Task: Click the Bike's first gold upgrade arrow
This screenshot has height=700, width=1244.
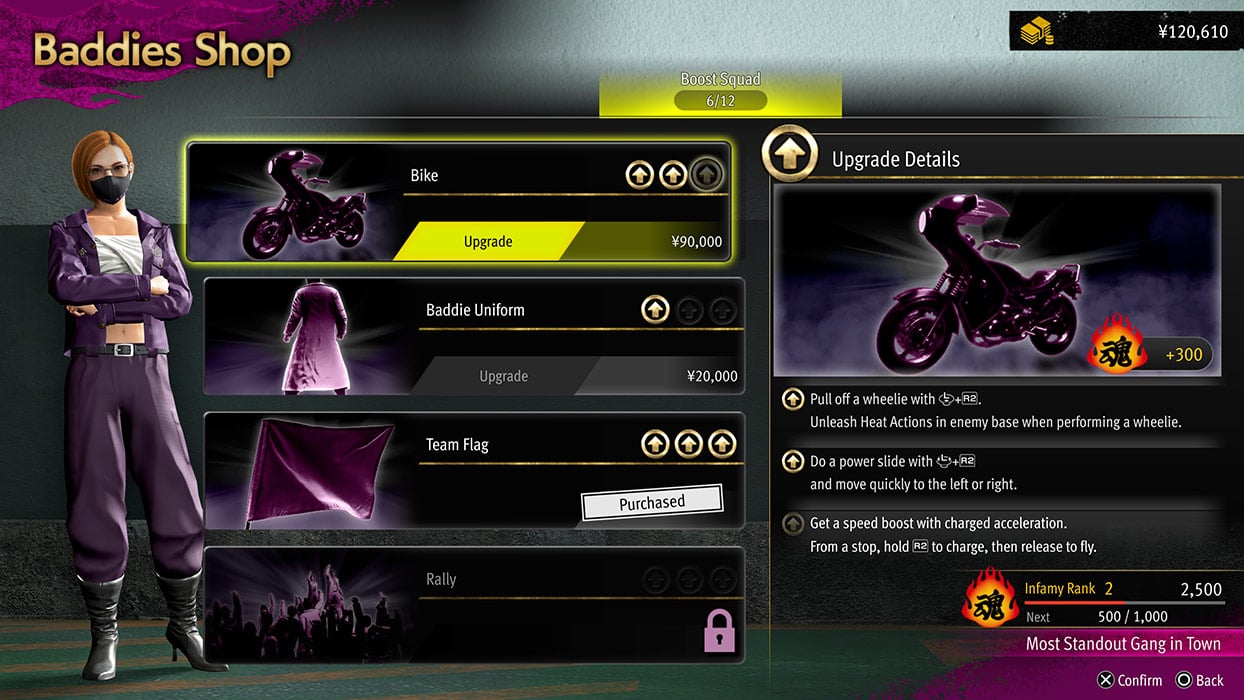Action: (640, 176)
